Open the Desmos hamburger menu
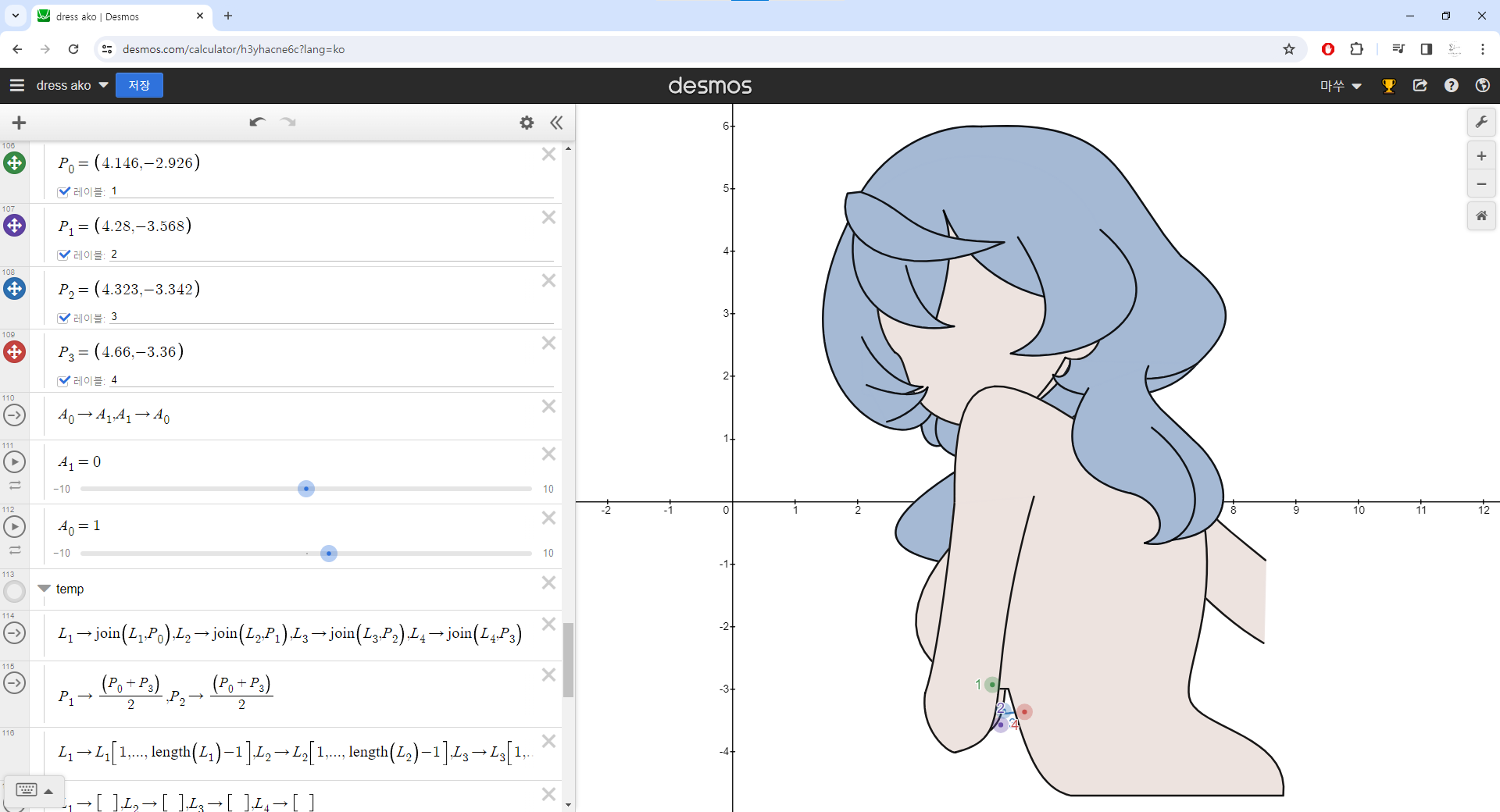 click(x=17, y=85)
